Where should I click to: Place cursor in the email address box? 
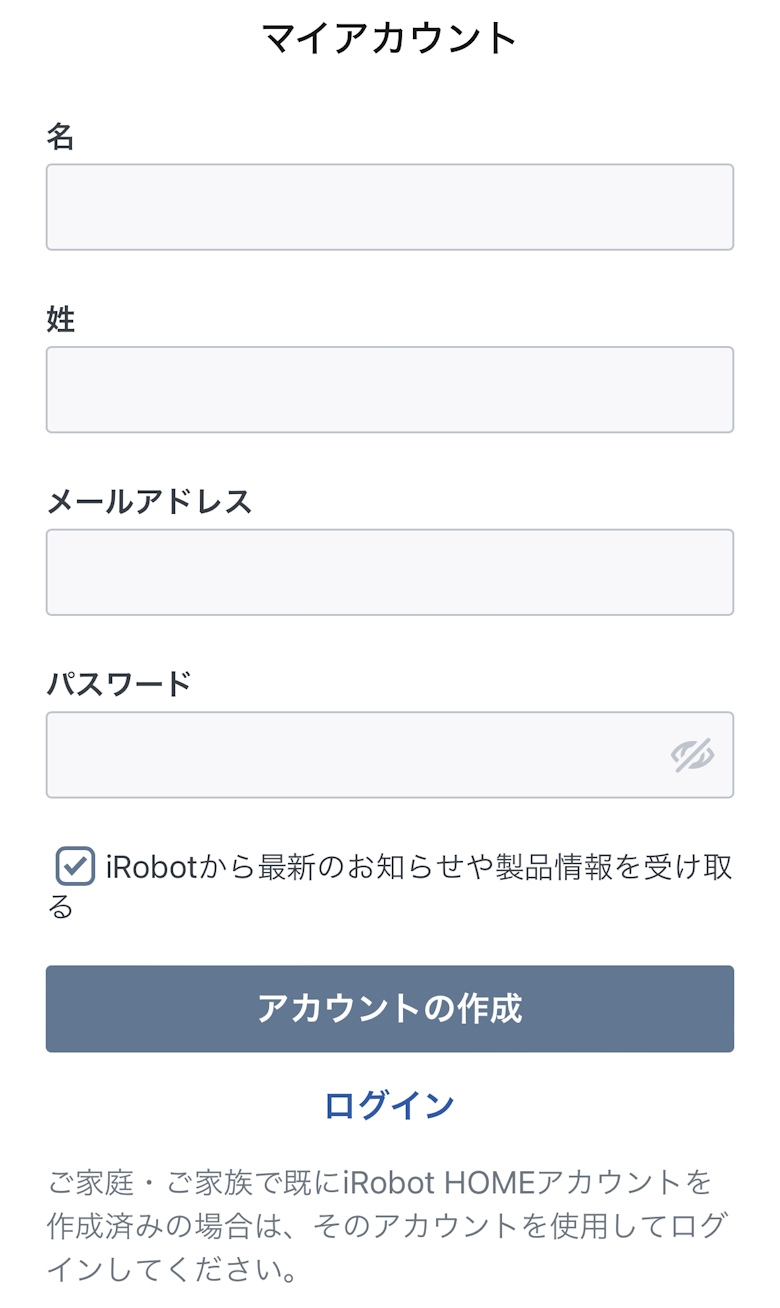[390, 572]
